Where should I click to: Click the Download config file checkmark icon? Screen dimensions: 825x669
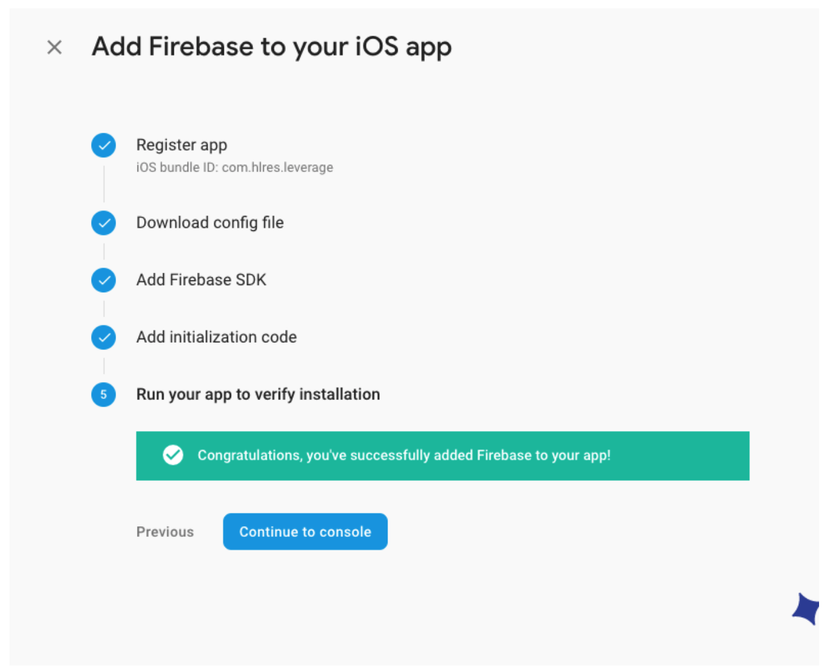point(104,223)
